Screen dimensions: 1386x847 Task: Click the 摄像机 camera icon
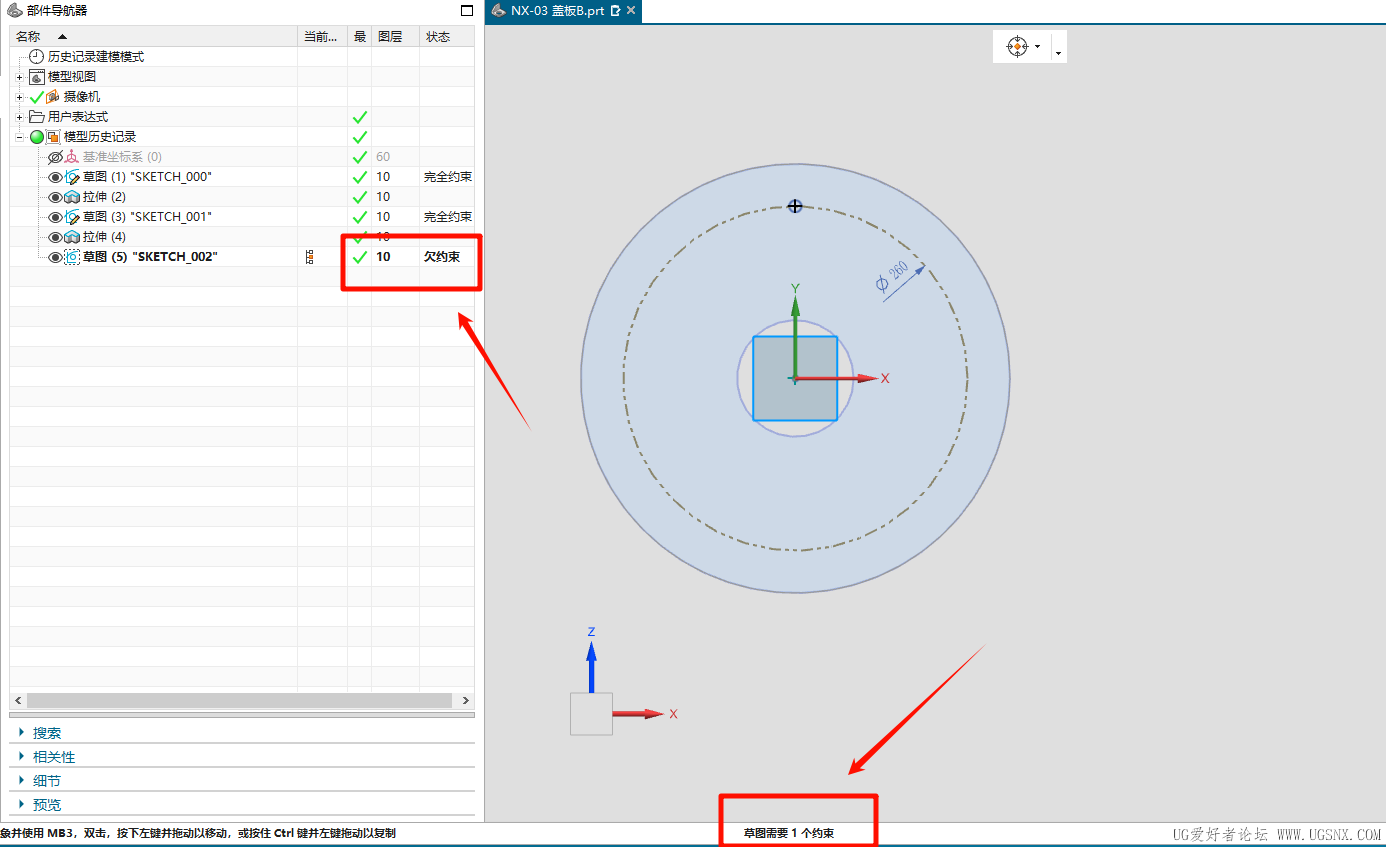pos(54,97)
